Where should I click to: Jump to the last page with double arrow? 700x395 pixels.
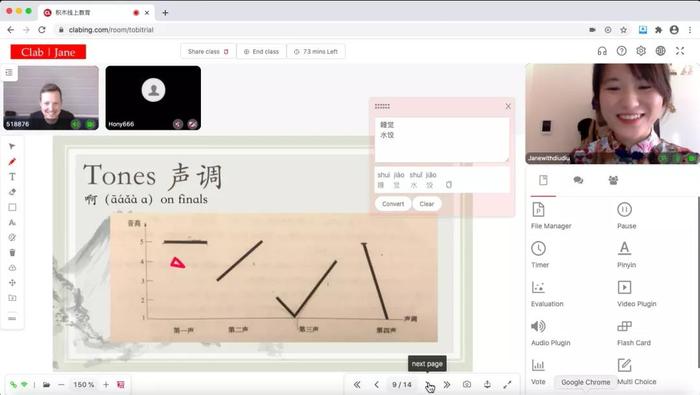tap(447, 384)
